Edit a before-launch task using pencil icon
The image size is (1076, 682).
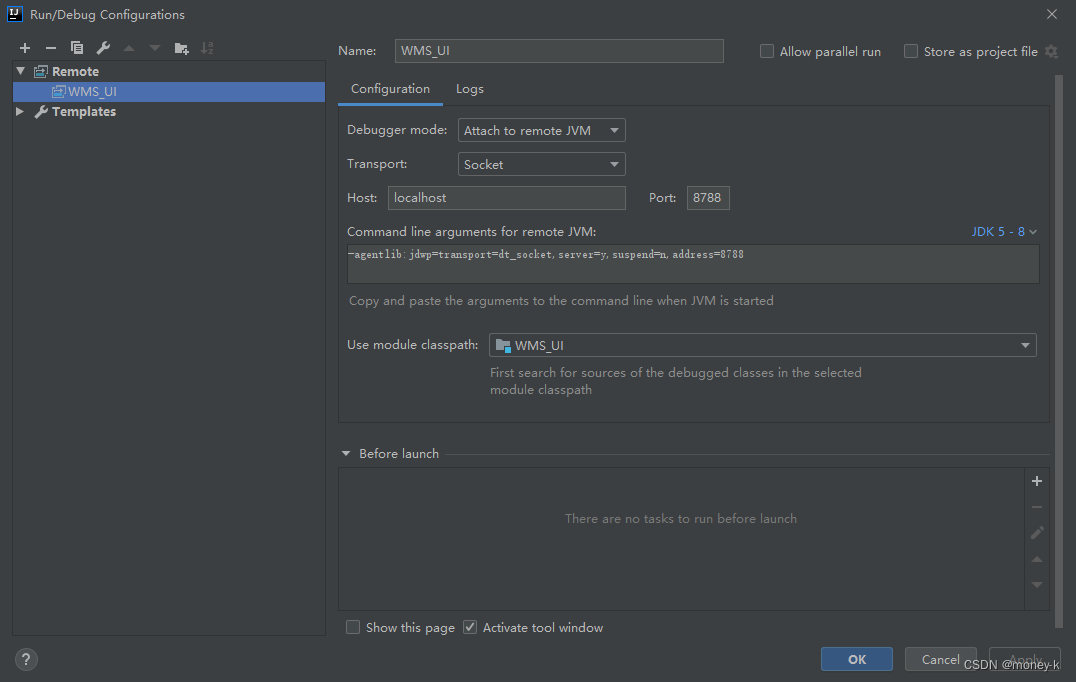coord(1036,533)
